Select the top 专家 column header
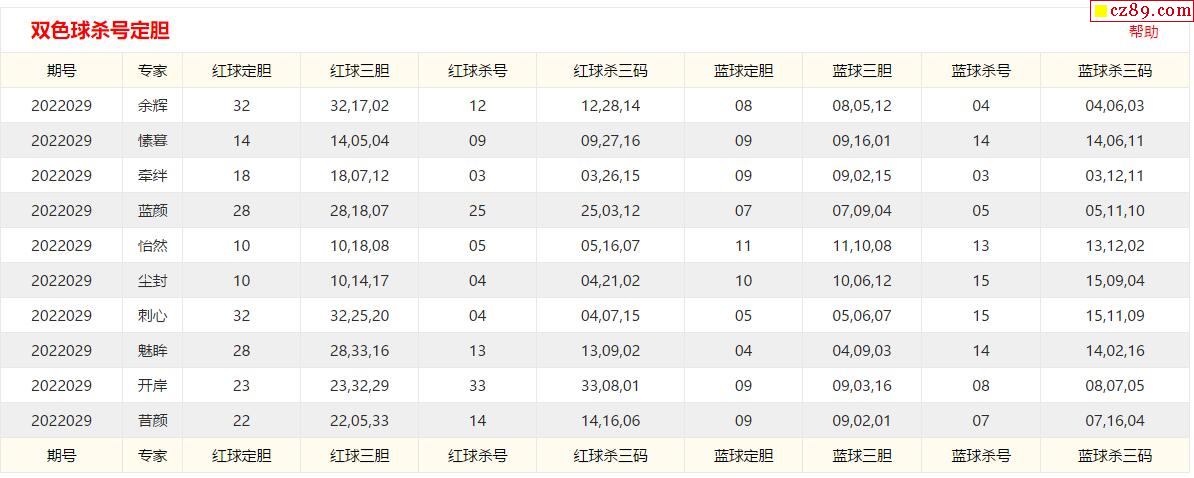The height and width of the screenshot is (478, 1194). (x=152, y=71)
